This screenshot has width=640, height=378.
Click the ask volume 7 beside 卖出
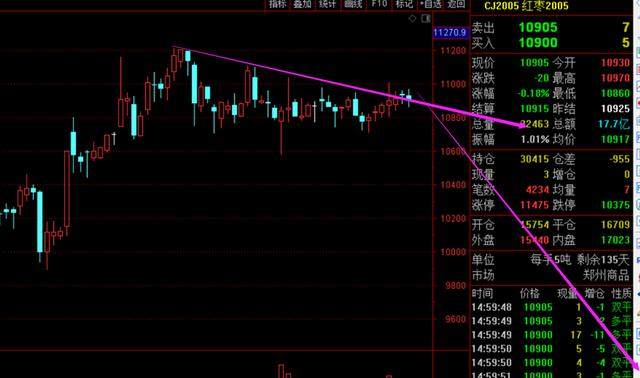[x=626, y=27]
